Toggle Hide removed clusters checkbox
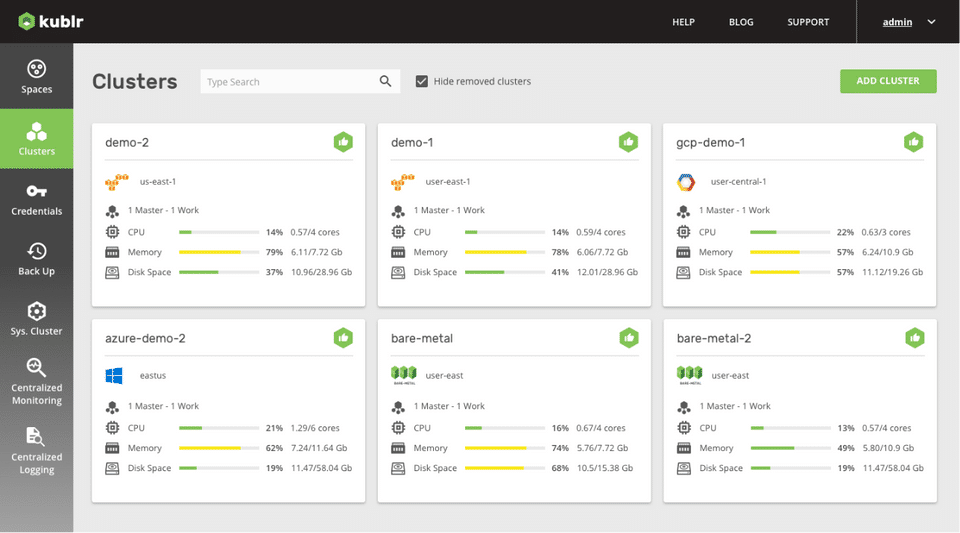Image resolution: width=960 pixels, height=533 pixels. (422, 81)
